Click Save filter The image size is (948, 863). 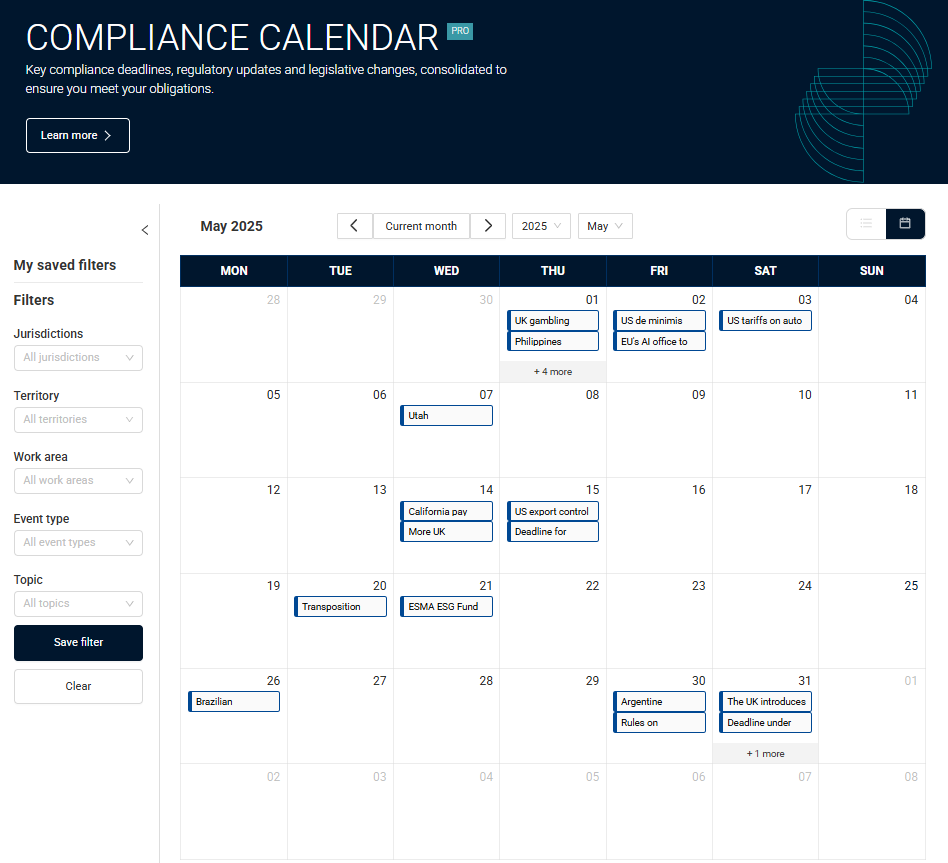(78, 643)
